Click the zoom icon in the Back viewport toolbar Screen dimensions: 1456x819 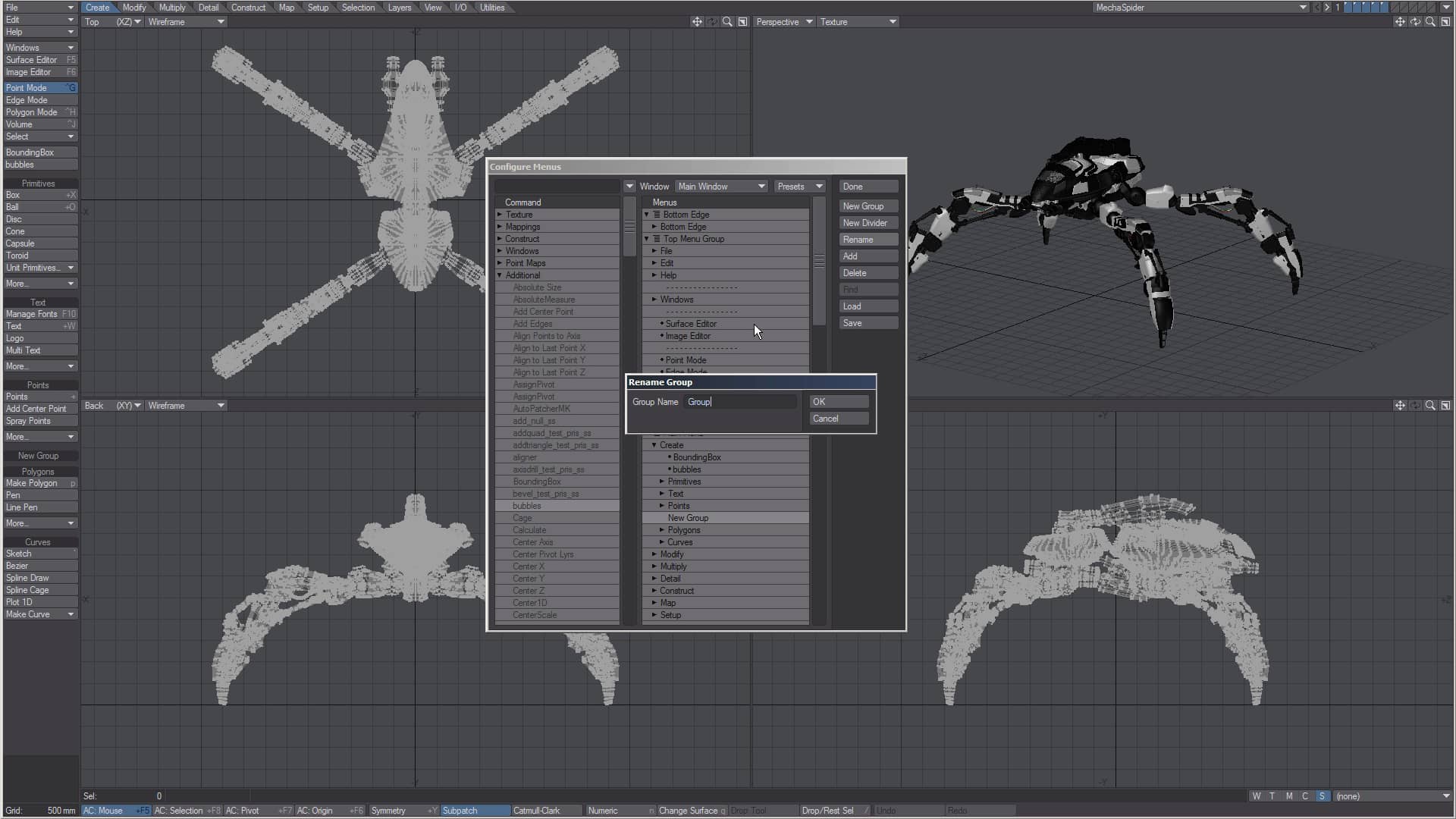(726, 406)
